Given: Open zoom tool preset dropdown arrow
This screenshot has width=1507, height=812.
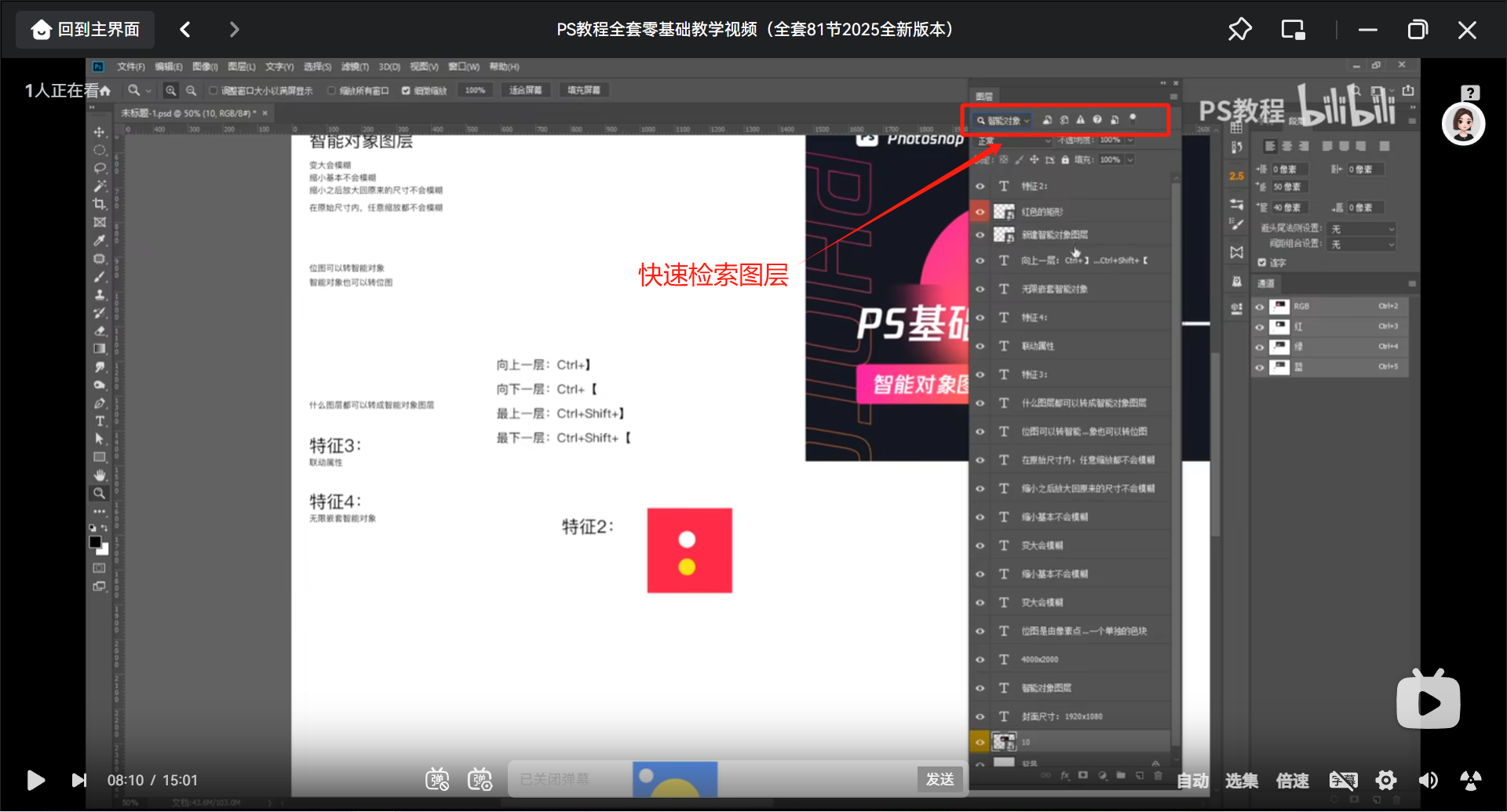Looking at the screenshot, I should (148, 91).
